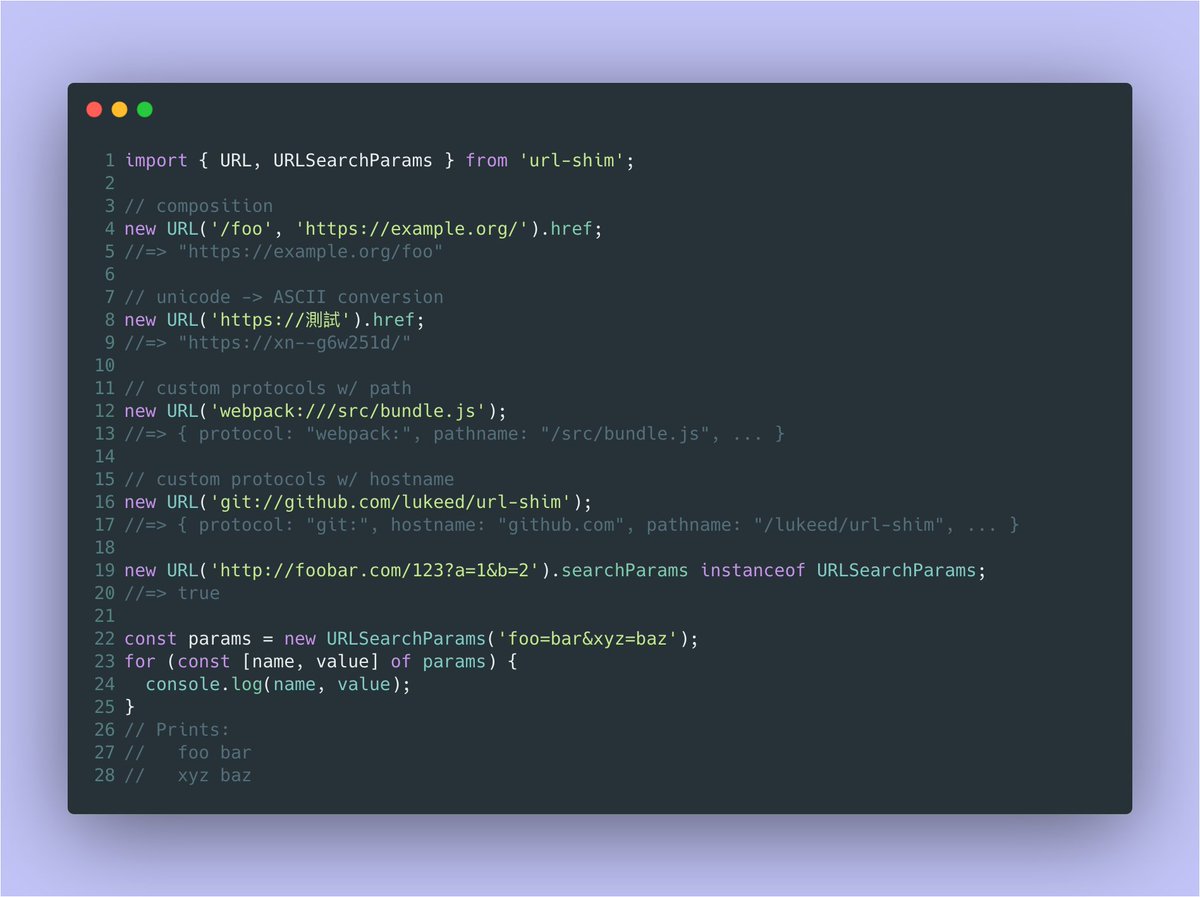Click the searchParams property on line 19

click(625, 570)
